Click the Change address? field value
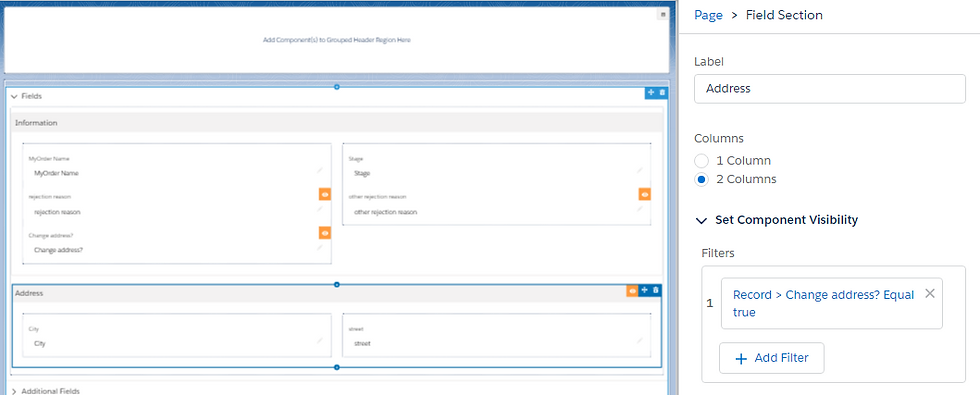 [x=58, y=249]
